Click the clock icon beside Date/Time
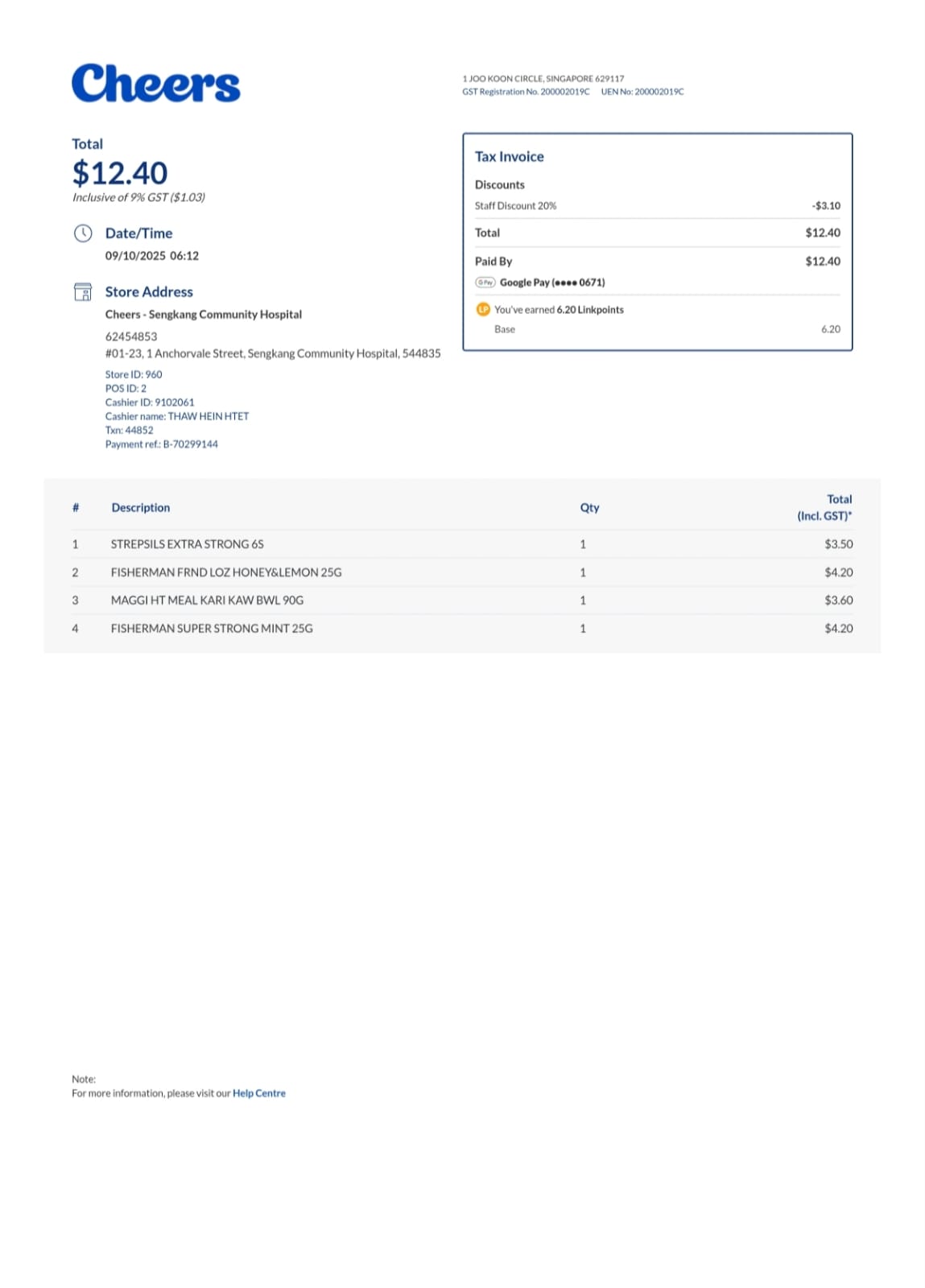The height and width of the screenshot is (1288, 925). [83, 233]
